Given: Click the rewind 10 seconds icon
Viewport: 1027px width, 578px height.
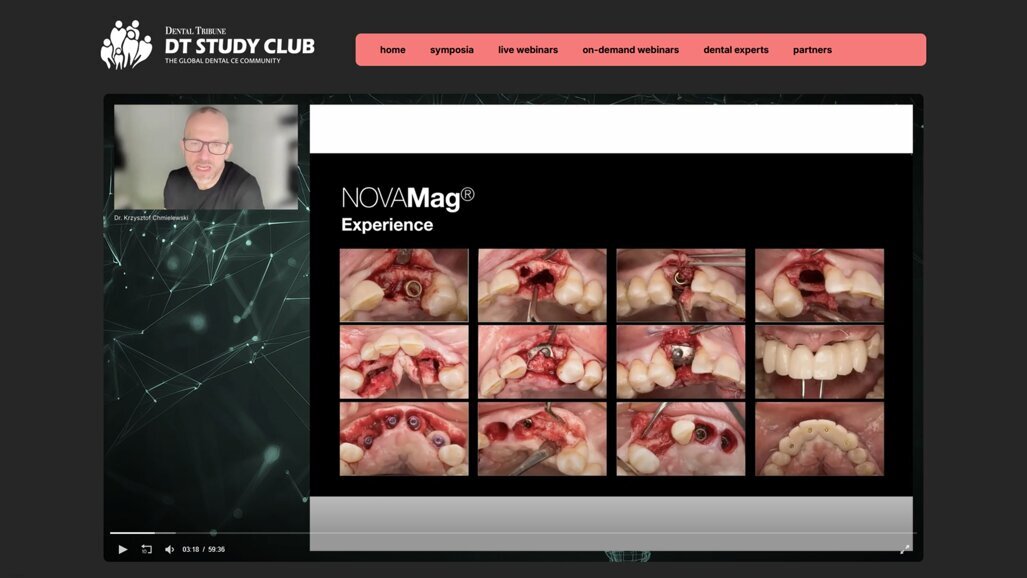Looking at the screenshot, I should point(146,549).
